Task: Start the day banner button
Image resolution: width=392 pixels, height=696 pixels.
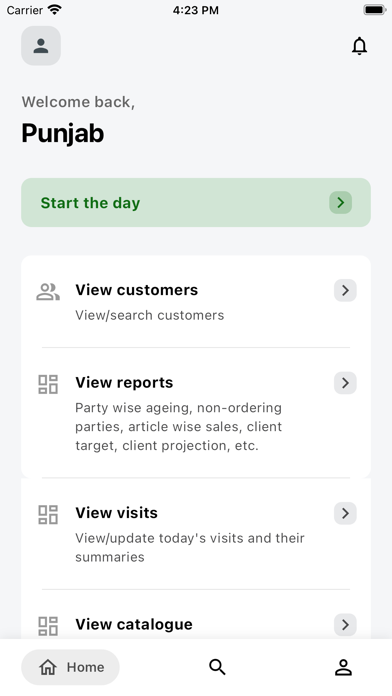Action: (196, 202)
